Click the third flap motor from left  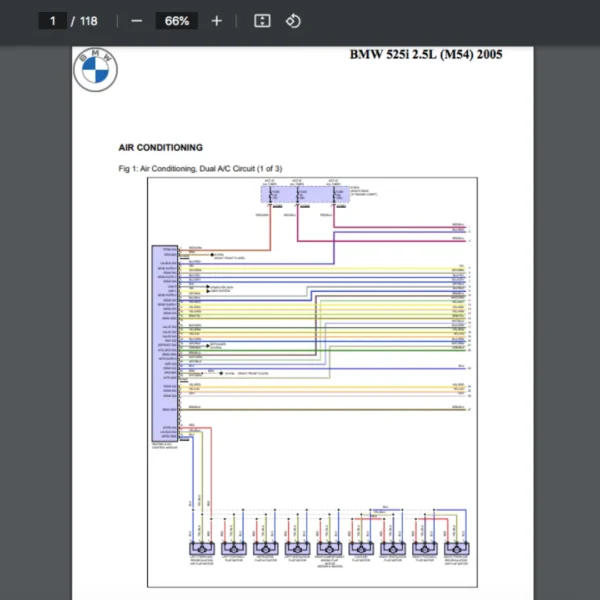tap(265, 549)
